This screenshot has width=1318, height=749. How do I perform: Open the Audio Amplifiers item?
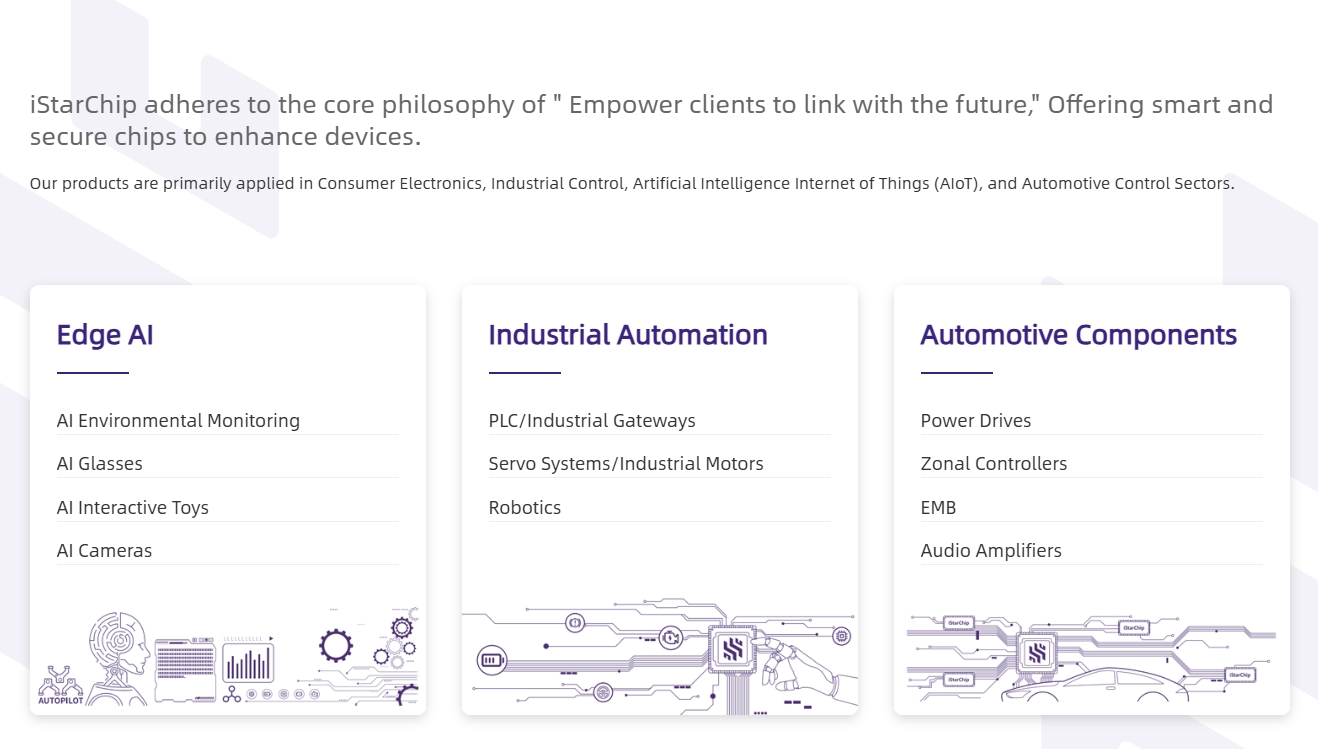[x=991, y=551]
